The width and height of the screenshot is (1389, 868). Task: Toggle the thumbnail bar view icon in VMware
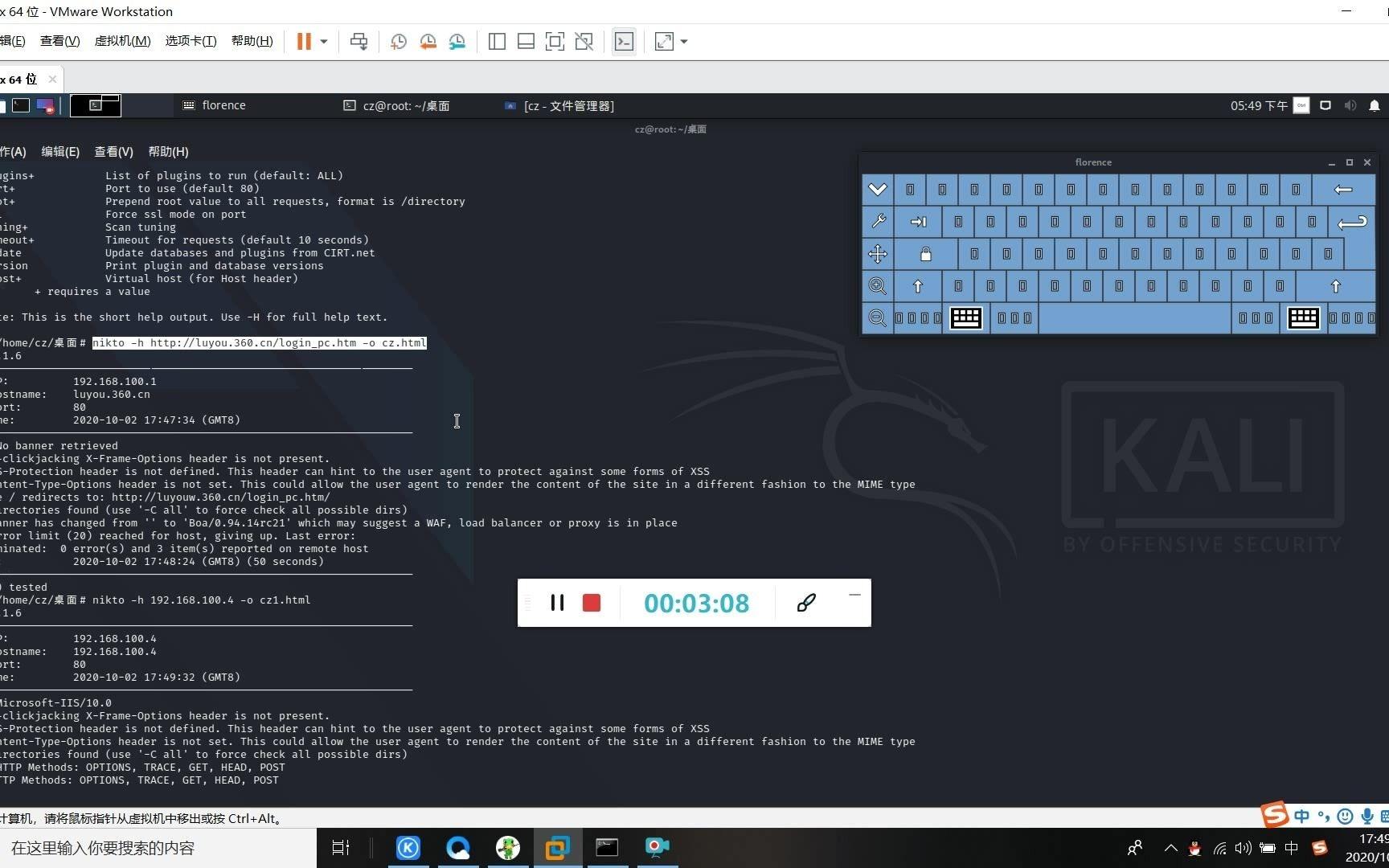tap(526, 42)
